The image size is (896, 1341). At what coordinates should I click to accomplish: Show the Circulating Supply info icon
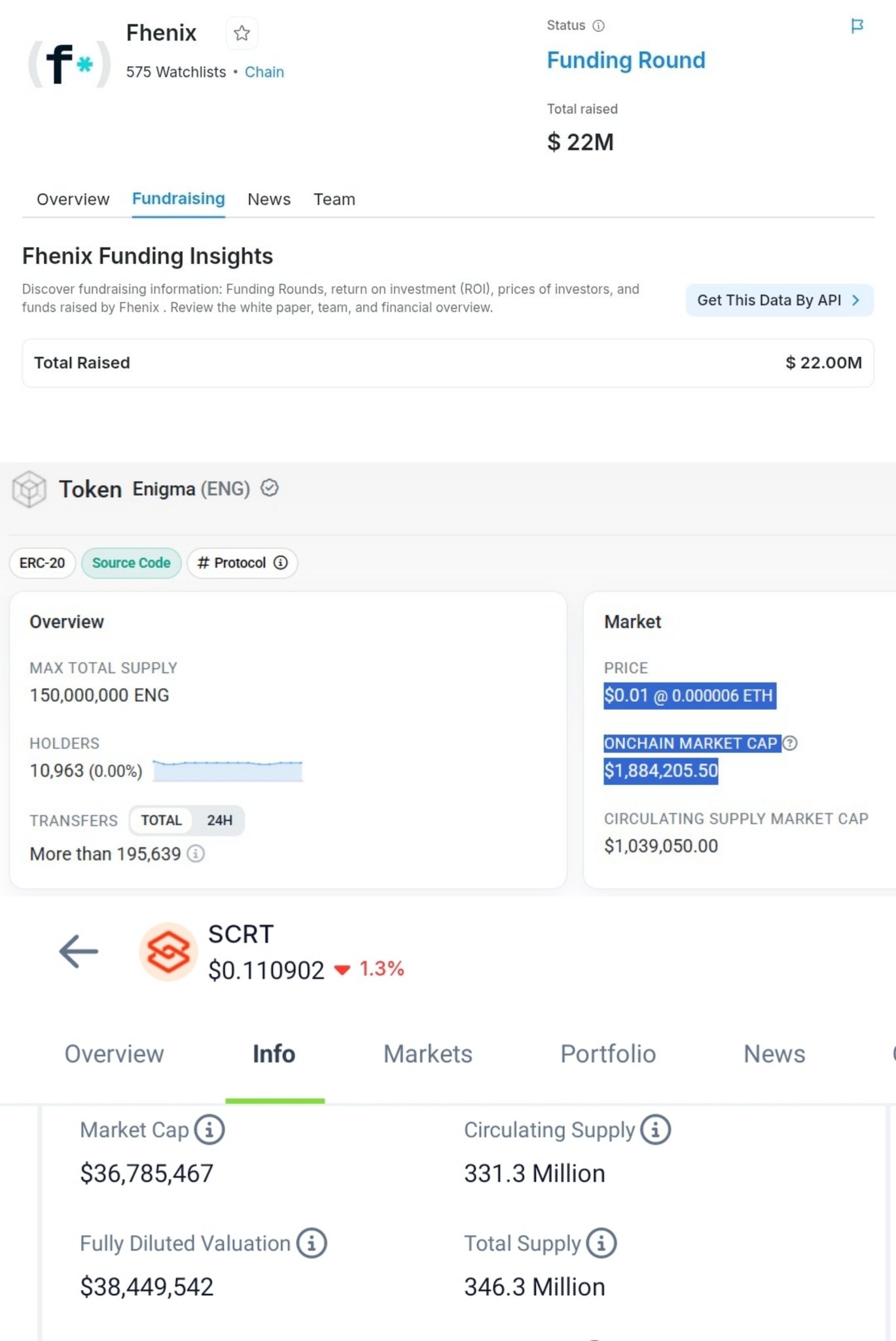[x=655, y=1130]
